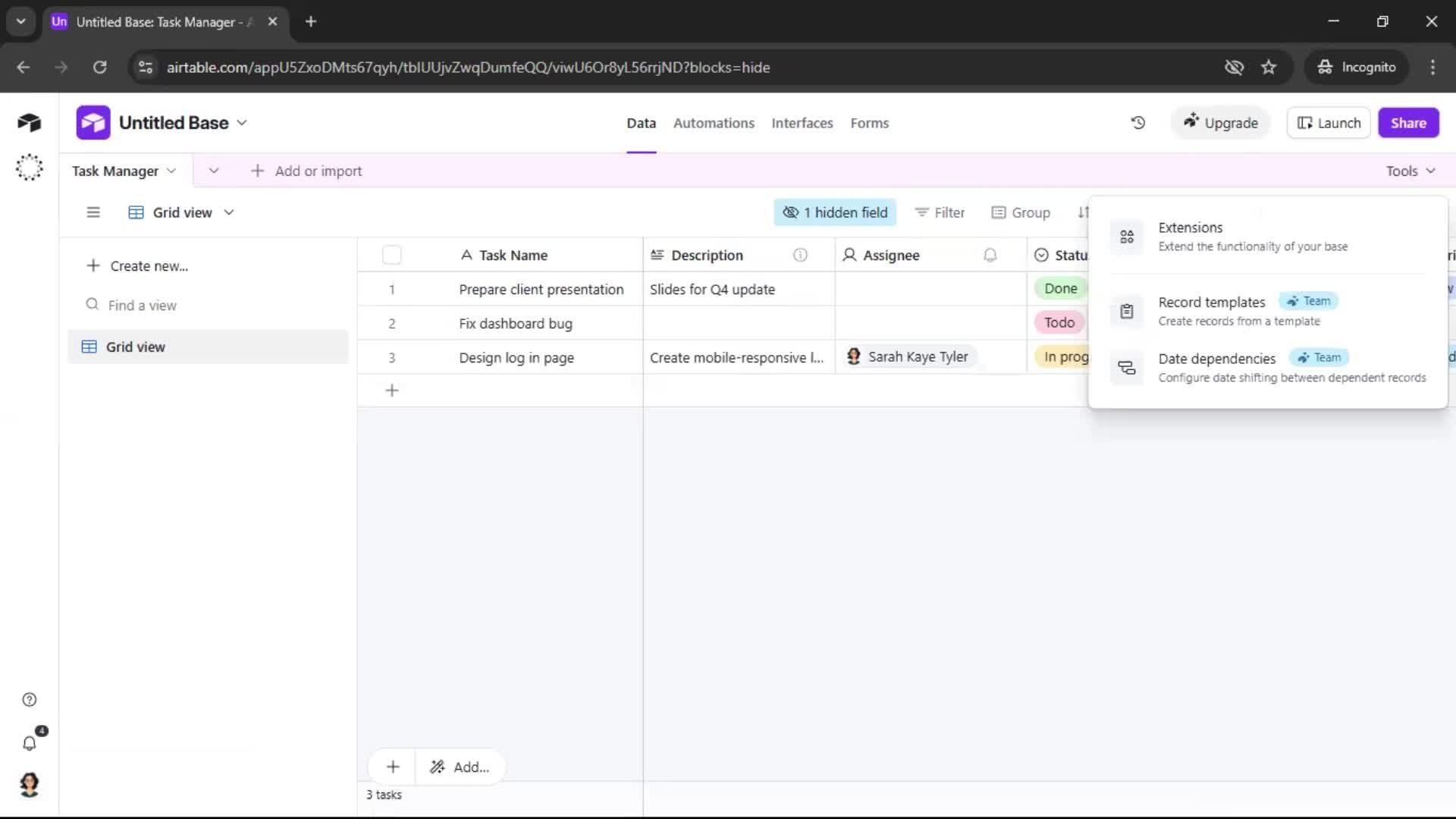Expand the tables list chevron
Screen dimensions: 1456x819
pyautogui.click(x=214, y=171)
